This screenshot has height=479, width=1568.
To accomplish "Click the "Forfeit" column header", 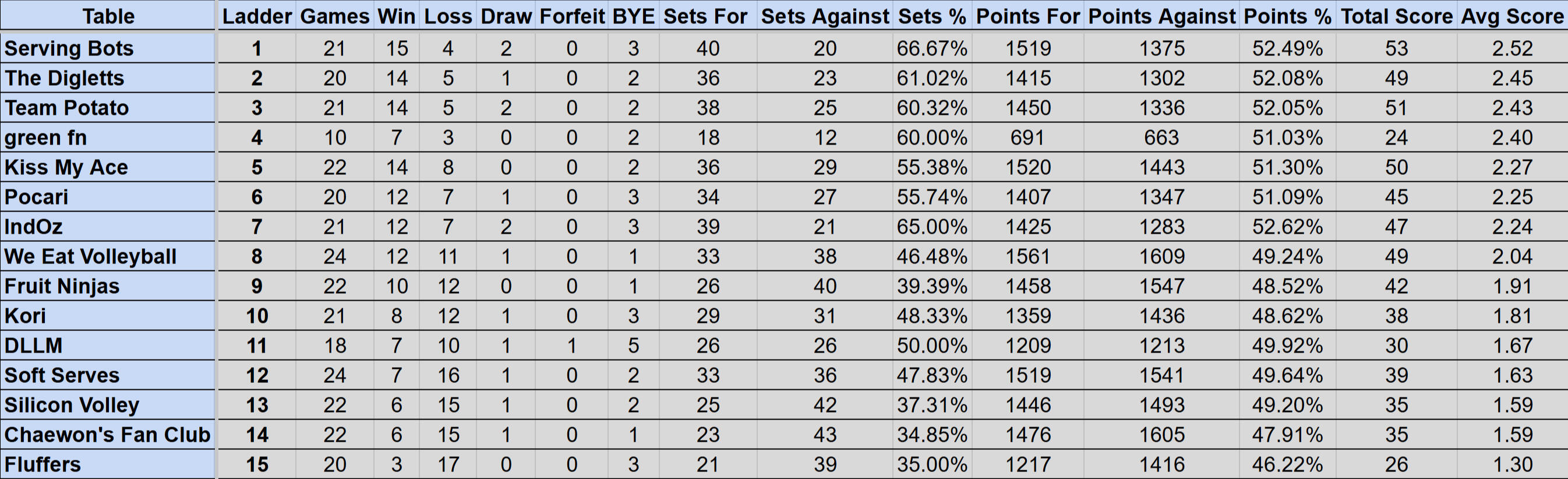I will 571,16.
